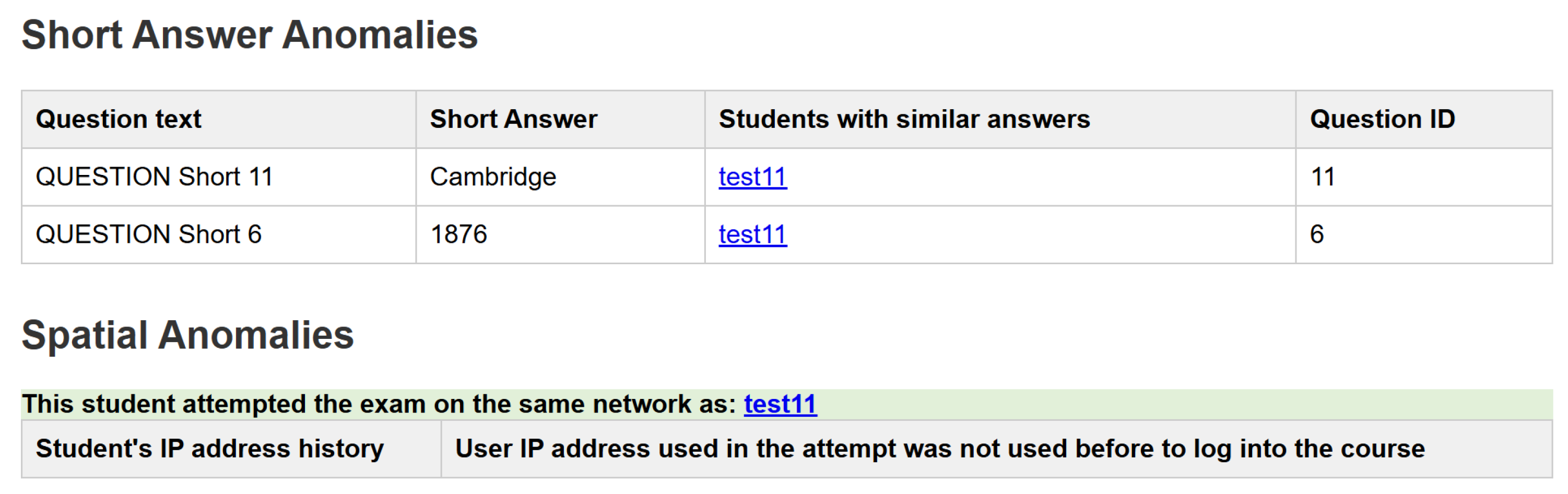Click the Short Answer Anomalies heading

coord(250,34)
